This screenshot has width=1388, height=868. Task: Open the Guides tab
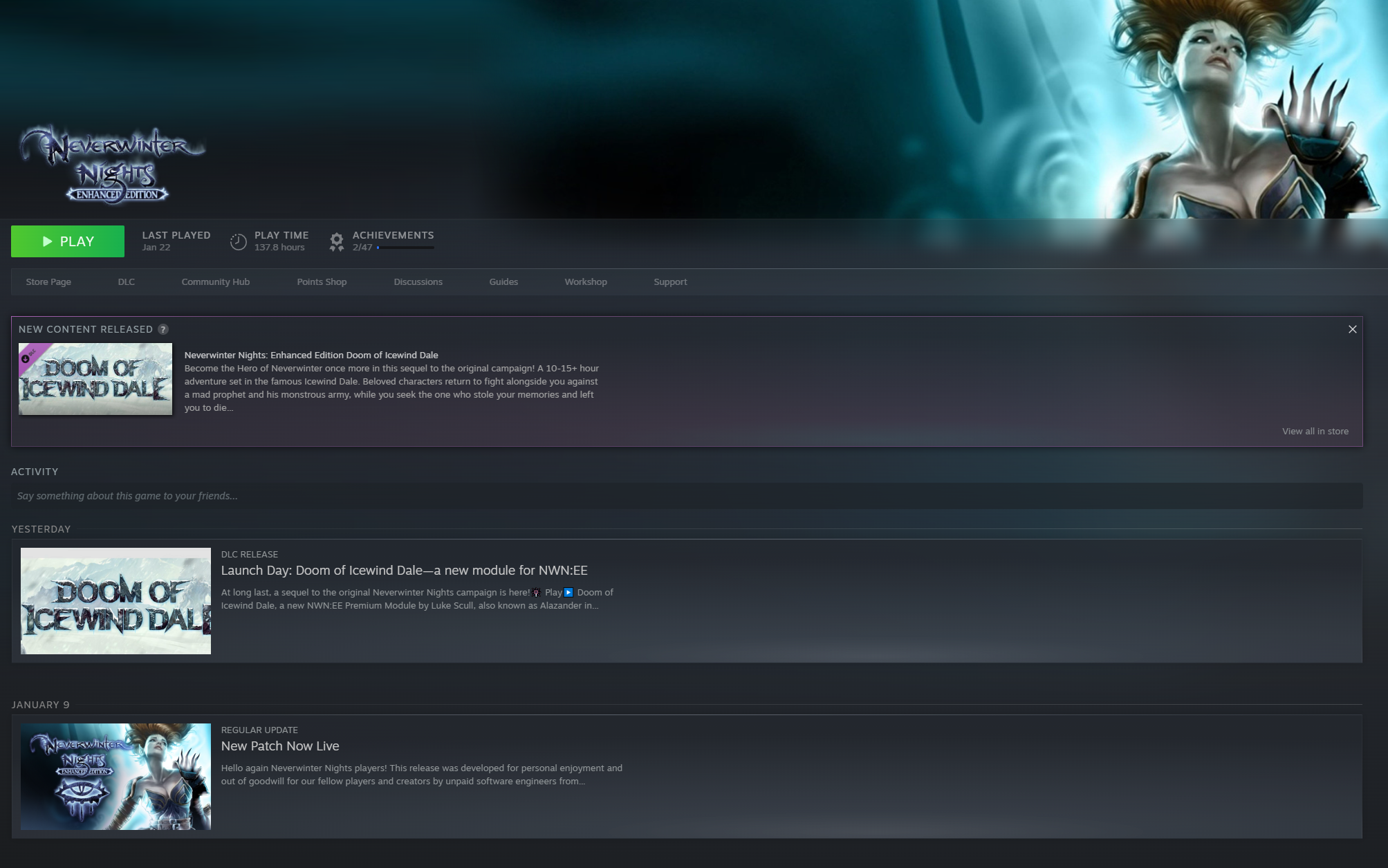pos(503,282)
